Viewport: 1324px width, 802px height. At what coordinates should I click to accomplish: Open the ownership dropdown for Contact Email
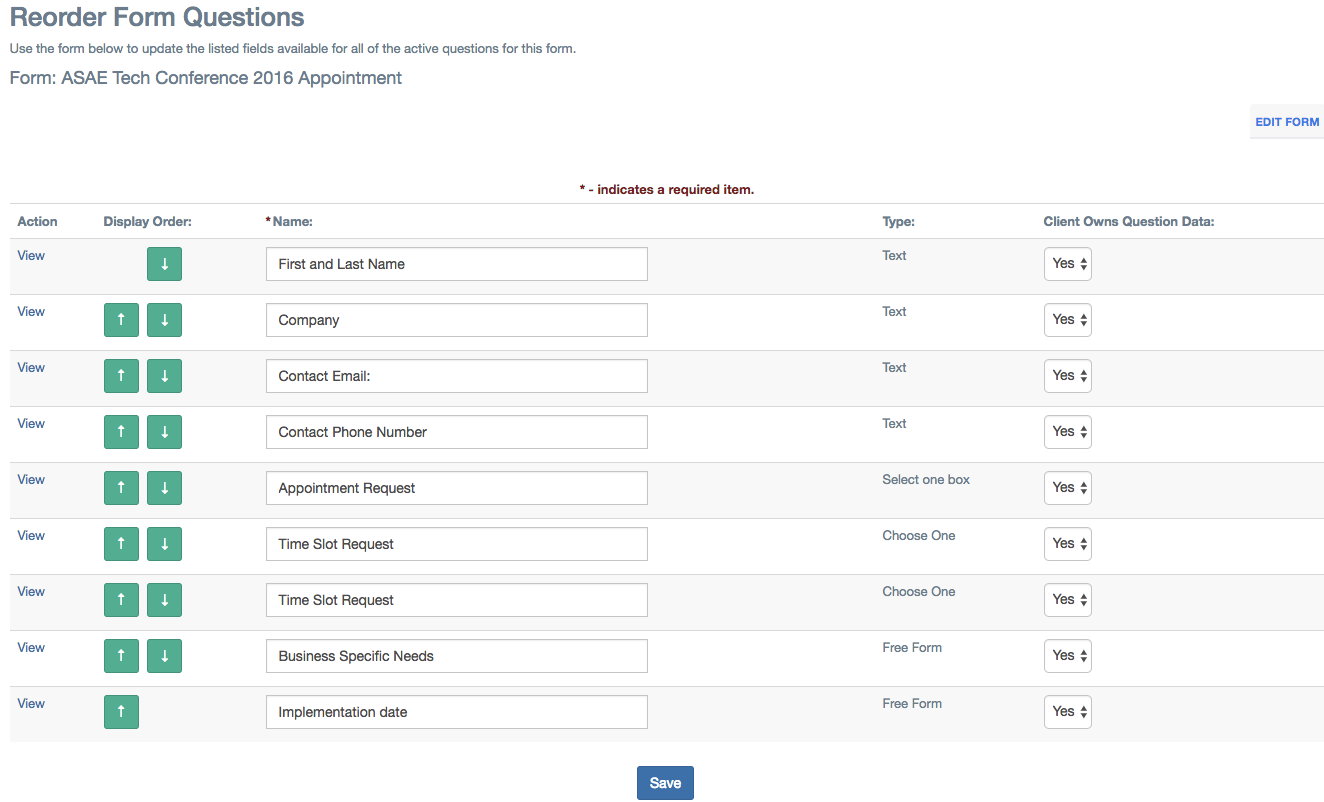(x=1067, y=375)
